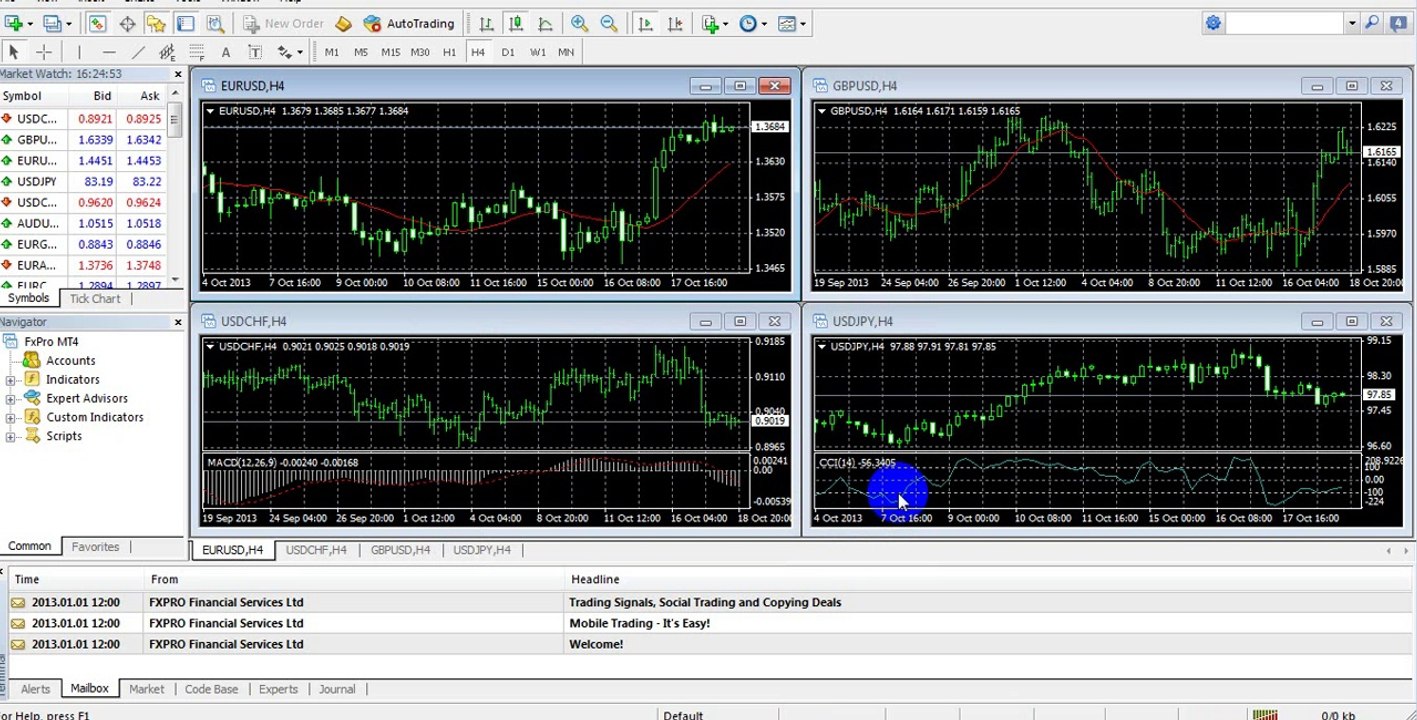Toggle the Market Watch panel icon
Image resolution: width=1417 pixels, height=720 pixels.
pos(97,23)
